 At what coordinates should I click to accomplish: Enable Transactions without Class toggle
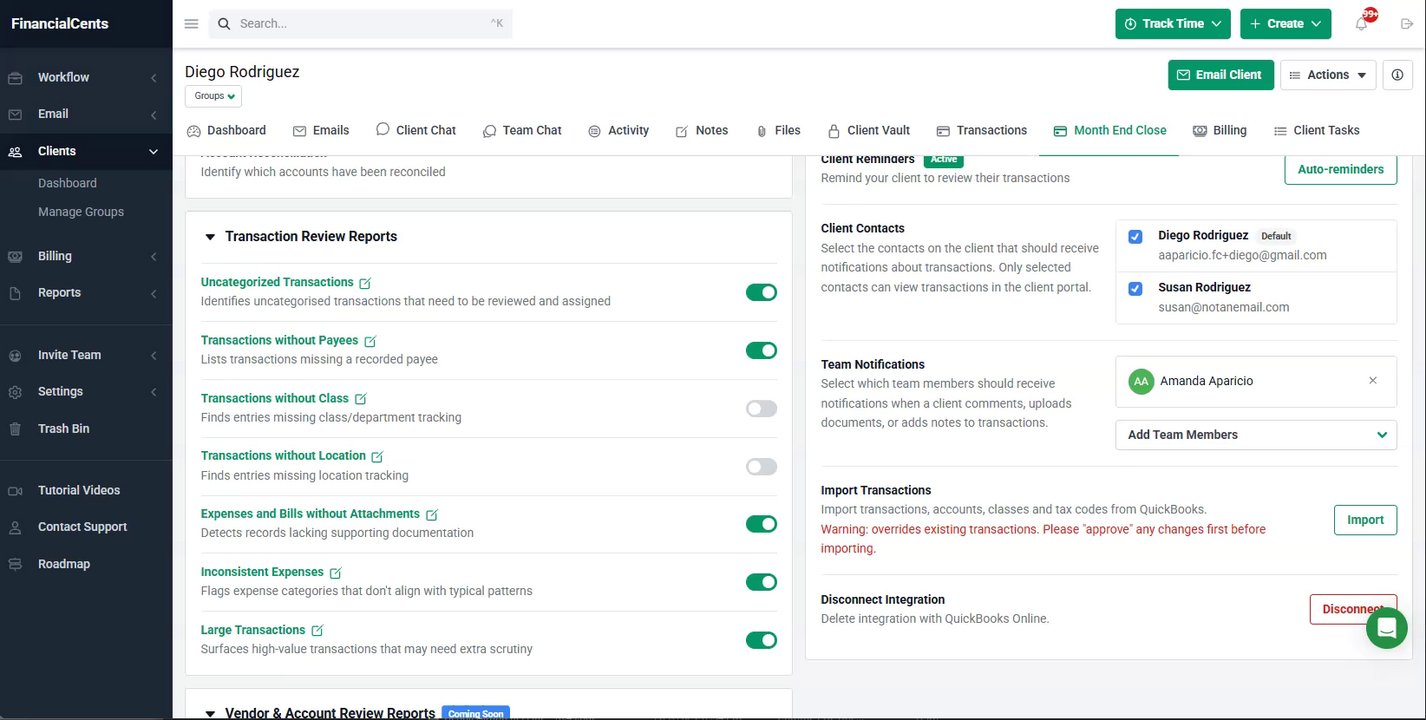(761, 408)
